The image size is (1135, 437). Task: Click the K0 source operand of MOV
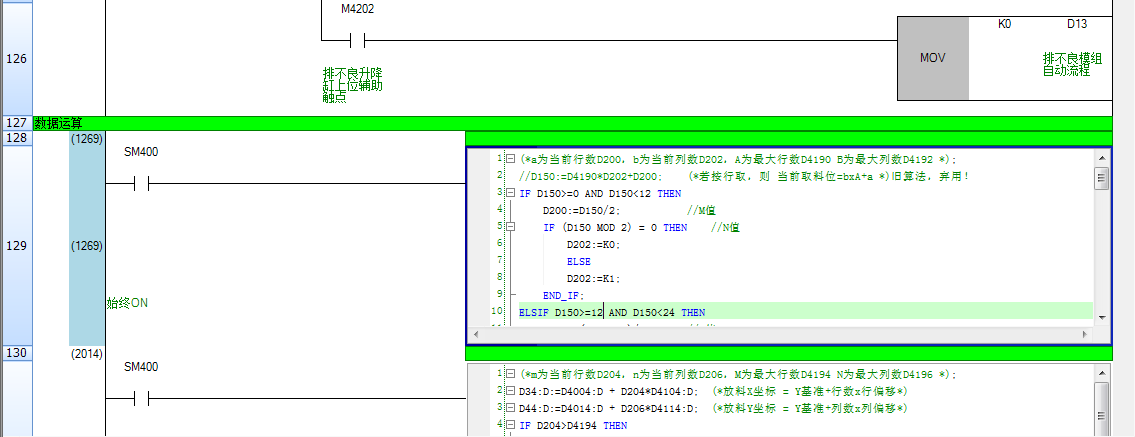(x=1004, y=23)
